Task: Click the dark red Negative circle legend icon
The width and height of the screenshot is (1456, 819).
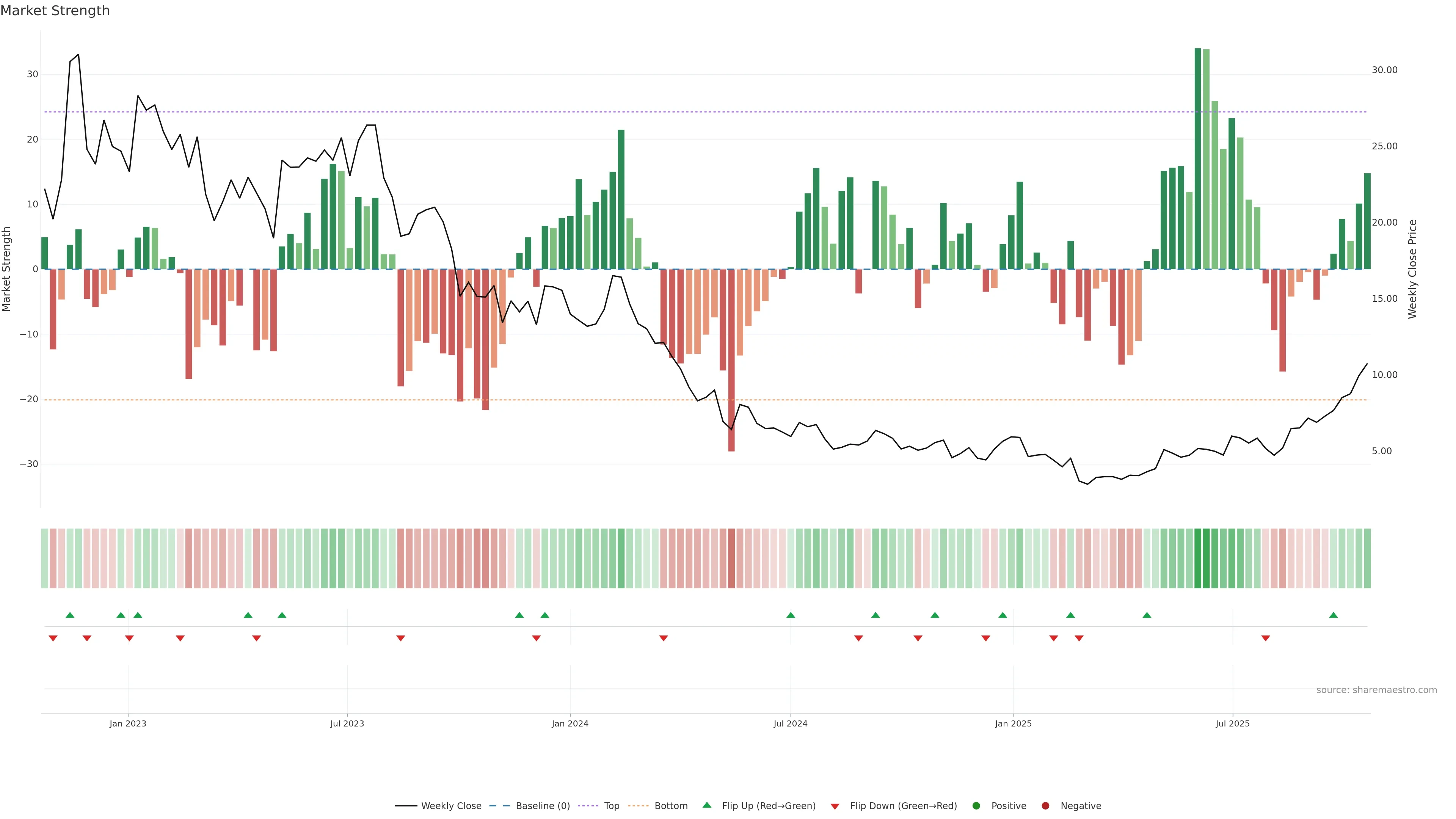Action: [x=1045, y=806]
